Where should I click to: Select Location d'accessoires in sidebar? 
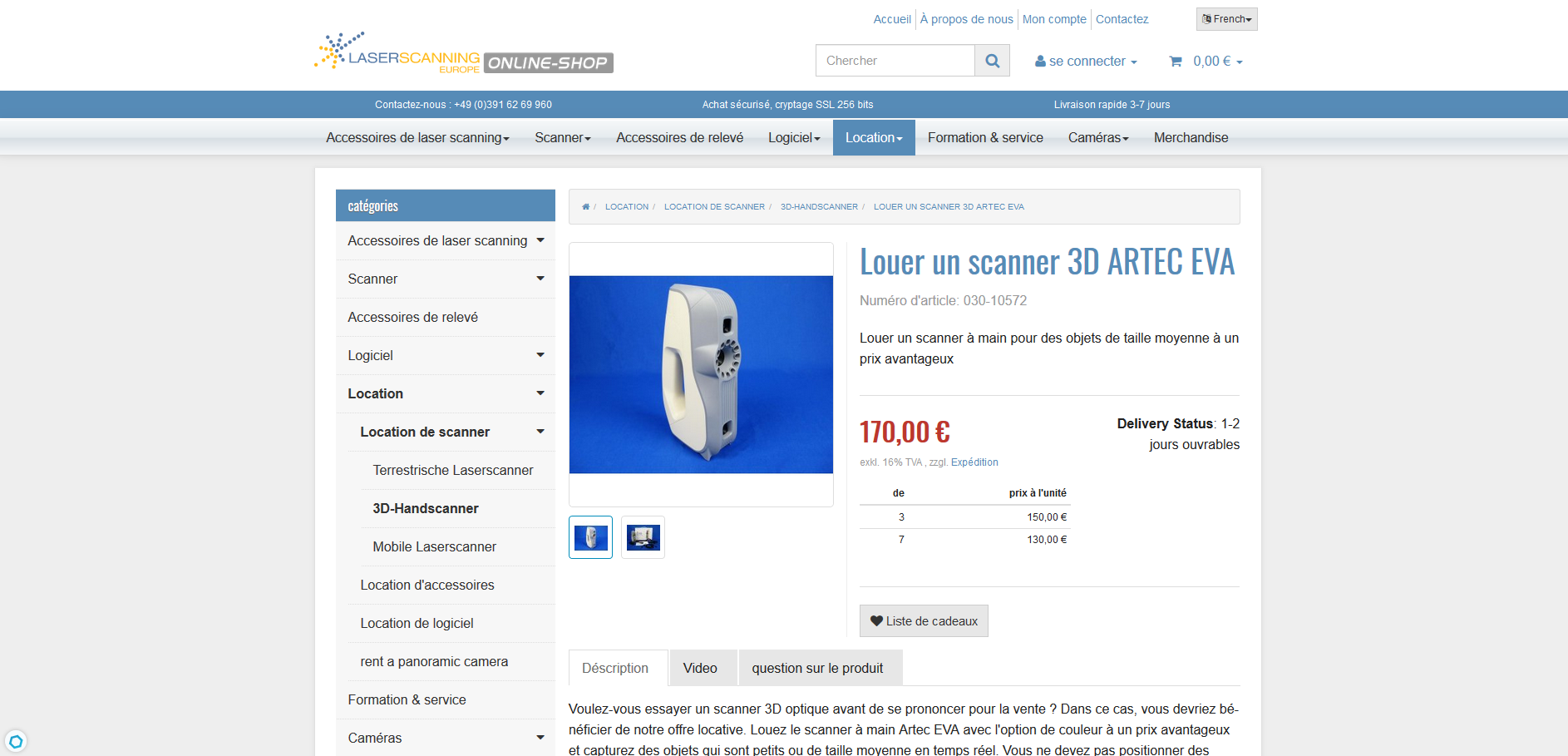click(427, 585)
